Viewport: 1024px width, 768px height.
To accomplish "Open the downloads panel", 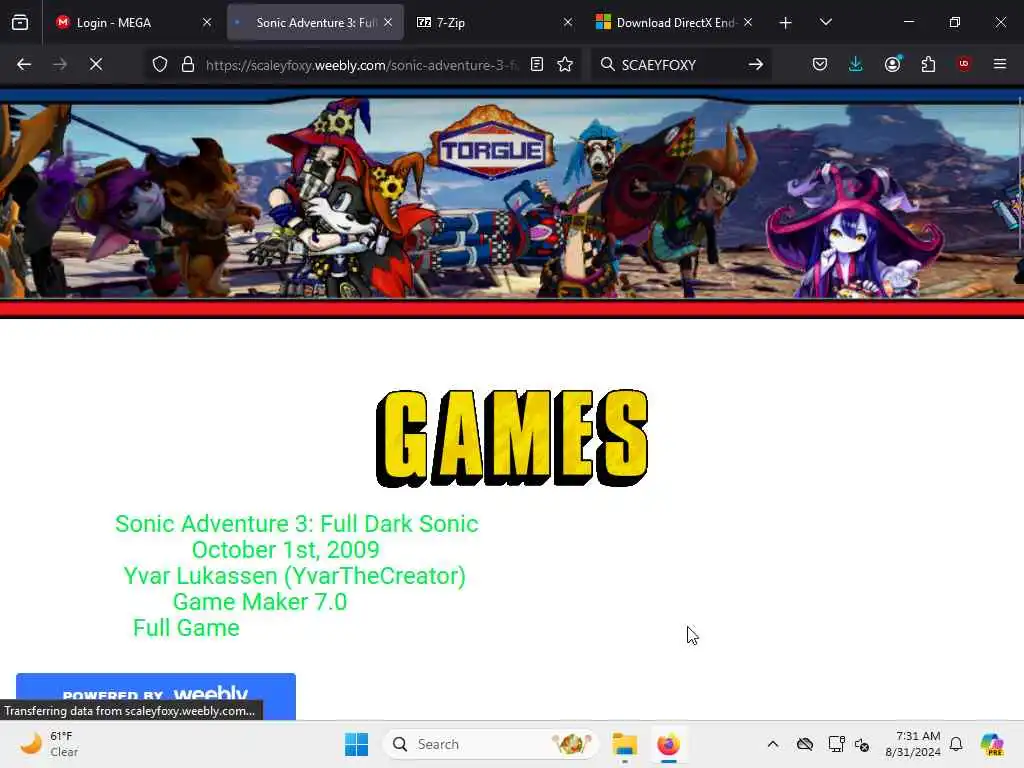I will click(856, 64).
